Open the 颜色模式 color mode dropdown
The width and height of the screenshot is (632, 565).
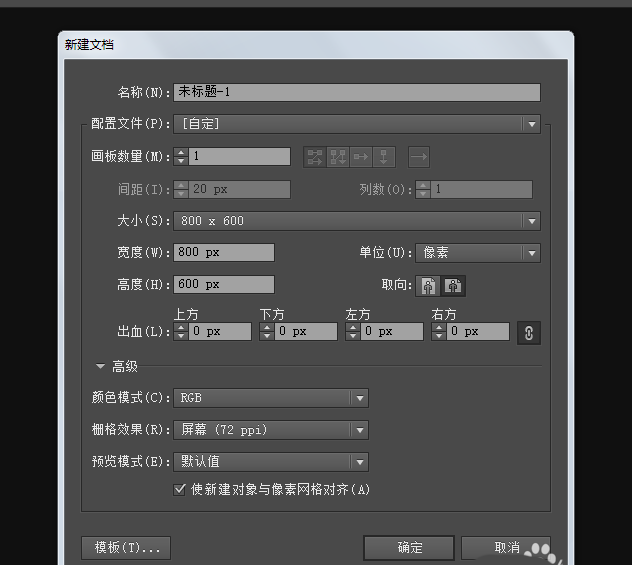(271, 398)
